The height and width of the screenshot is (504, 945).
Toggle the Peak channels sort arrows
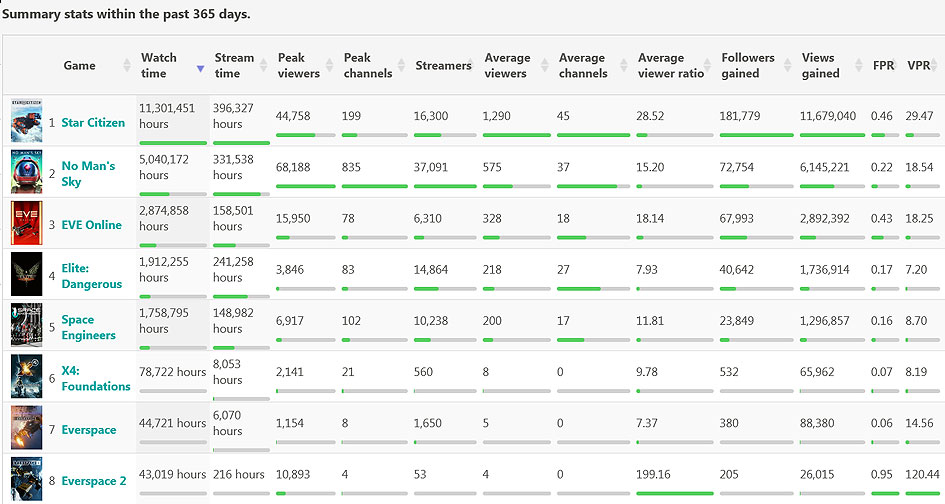pyautogui.click(x=402, y=65)
